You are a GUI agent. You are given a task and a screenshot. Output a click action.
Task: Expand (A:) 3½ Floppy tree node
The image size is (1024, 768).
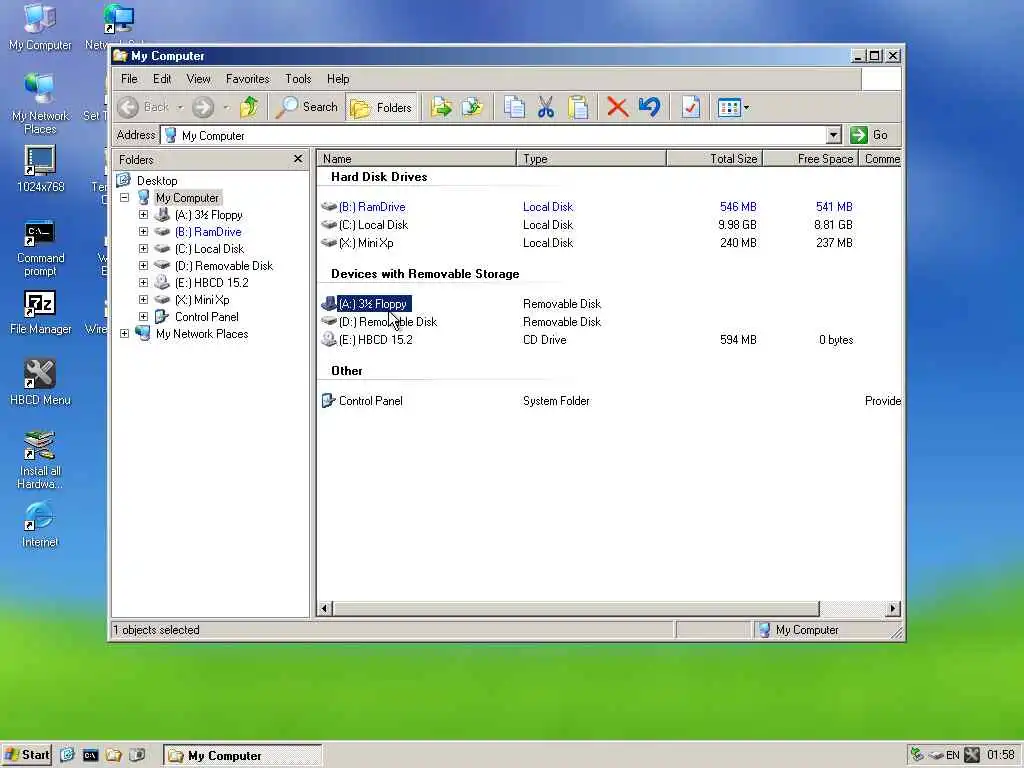143,214
